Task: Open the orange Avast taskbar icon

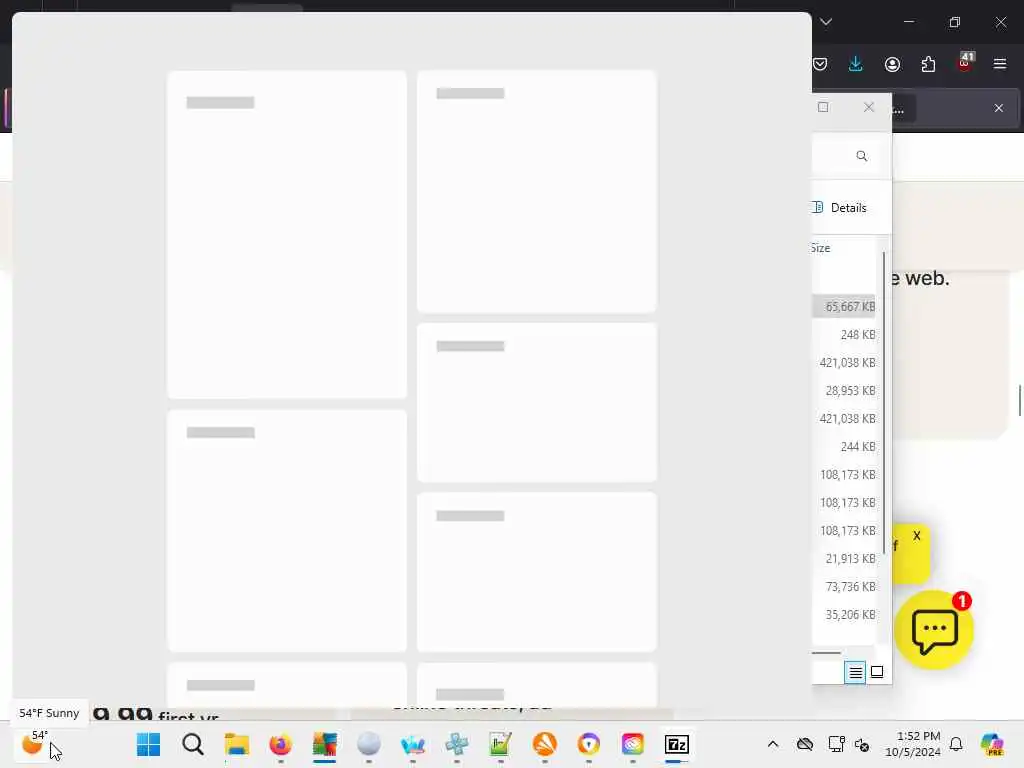Action: (x=545, y=744)
